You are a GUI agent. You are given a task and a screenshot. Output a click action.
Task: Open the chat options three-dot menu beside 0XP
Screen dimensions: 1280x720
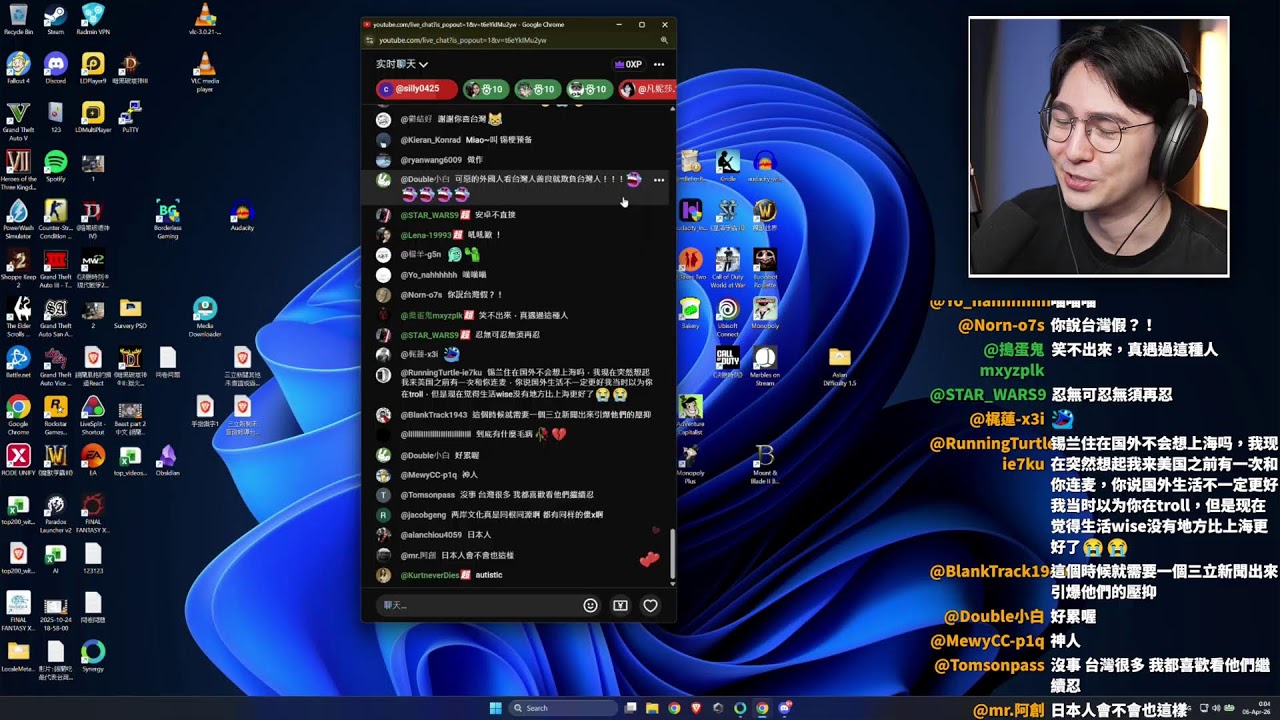click(x=659, y=64)
